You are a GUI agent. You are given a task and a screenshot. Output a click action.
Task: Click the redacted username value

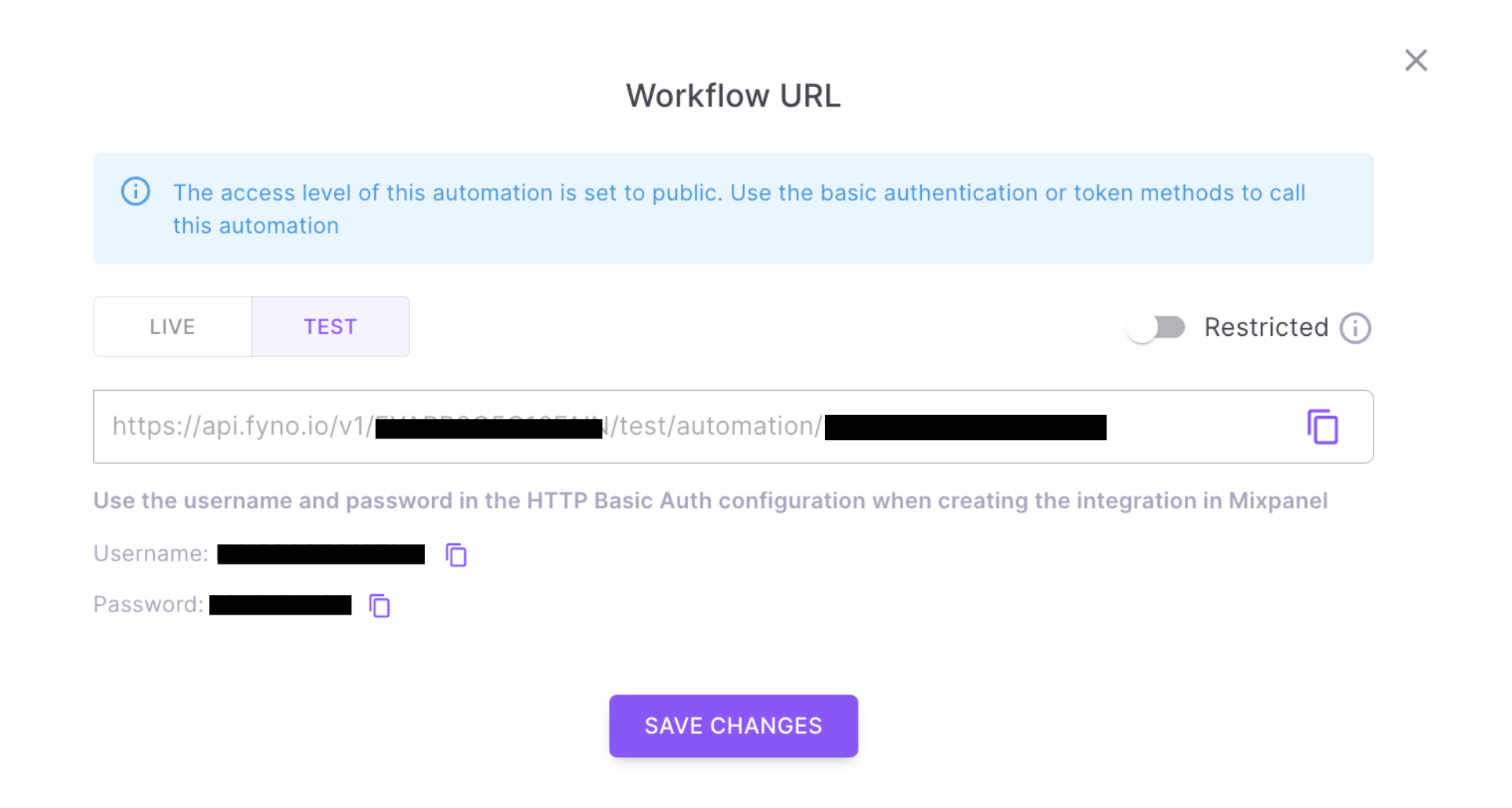click(321, 554)
